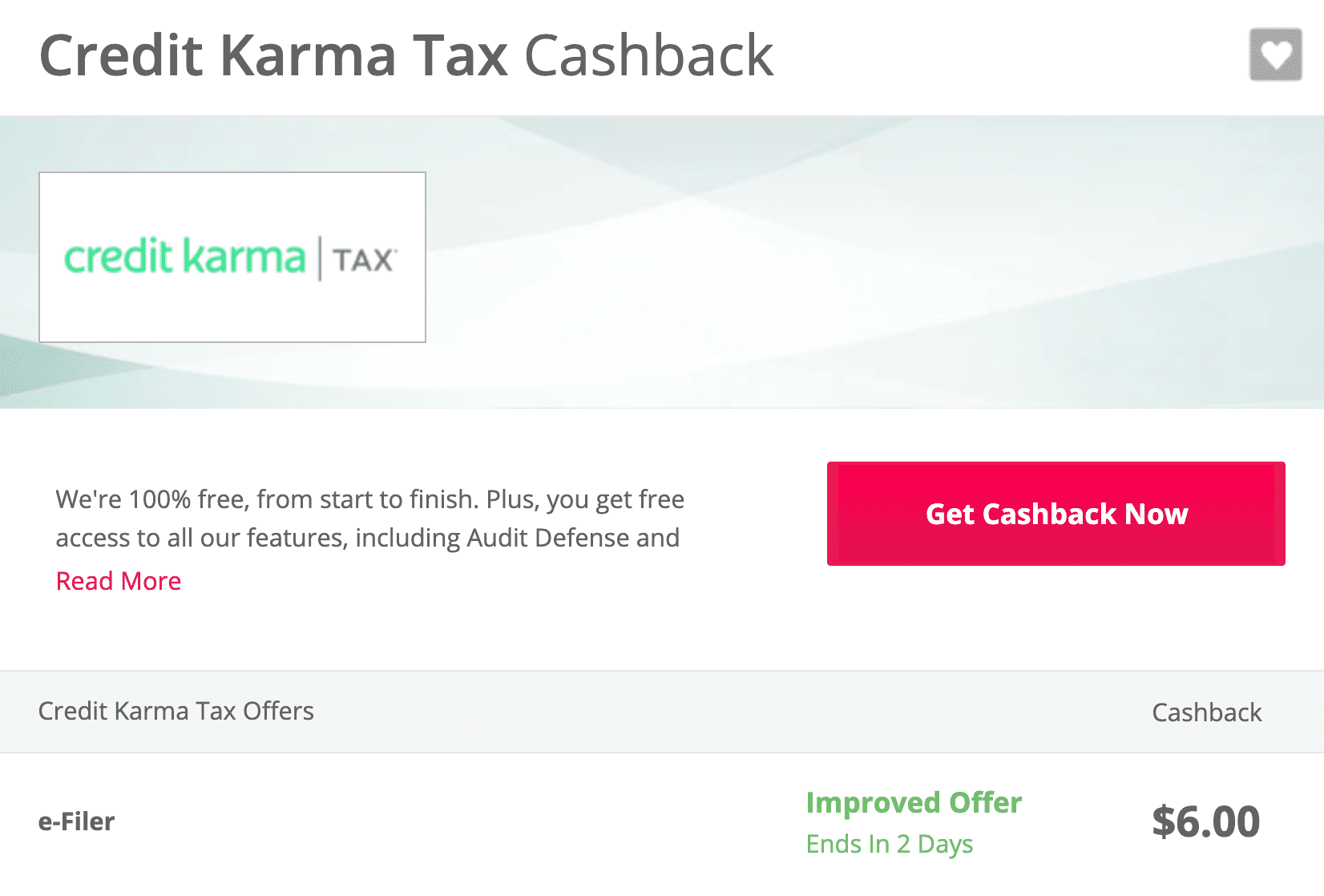The height and width of the screenshot is (896, 1324).
Task: Click the TAX text inside the logo
Action: 364,260
